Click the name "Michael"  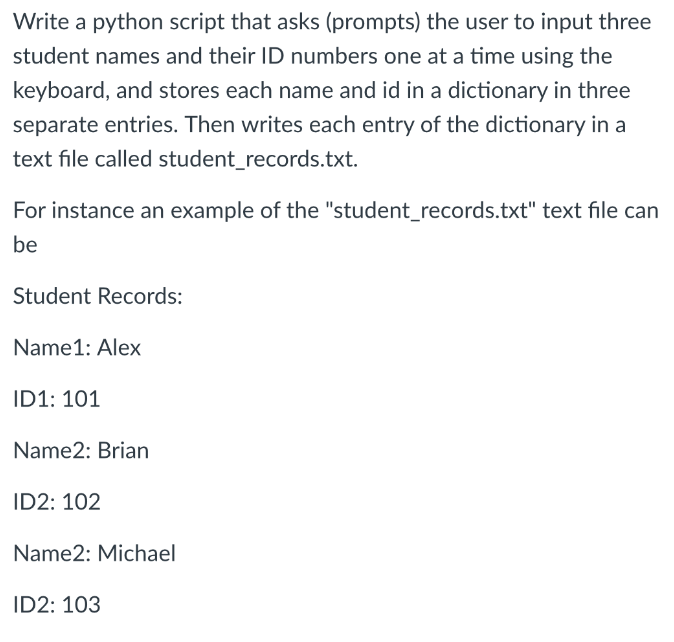[x=136, y=553]
